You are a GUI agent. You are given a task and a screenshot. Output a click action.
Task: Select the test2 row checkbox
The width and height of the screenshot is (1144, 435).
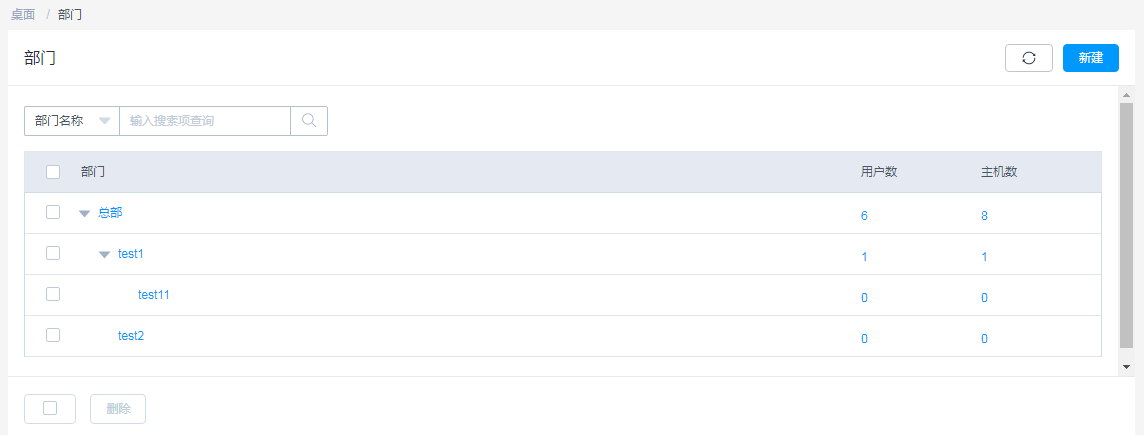pyautogui.click(x=53, y=335)
